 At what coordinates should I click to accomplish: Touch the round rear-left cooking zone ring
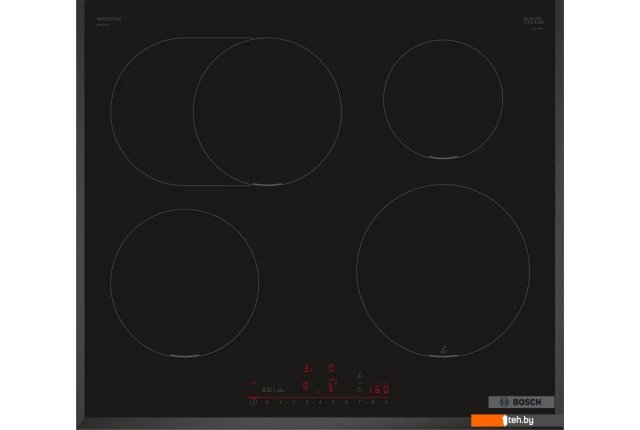click(267, 111)
